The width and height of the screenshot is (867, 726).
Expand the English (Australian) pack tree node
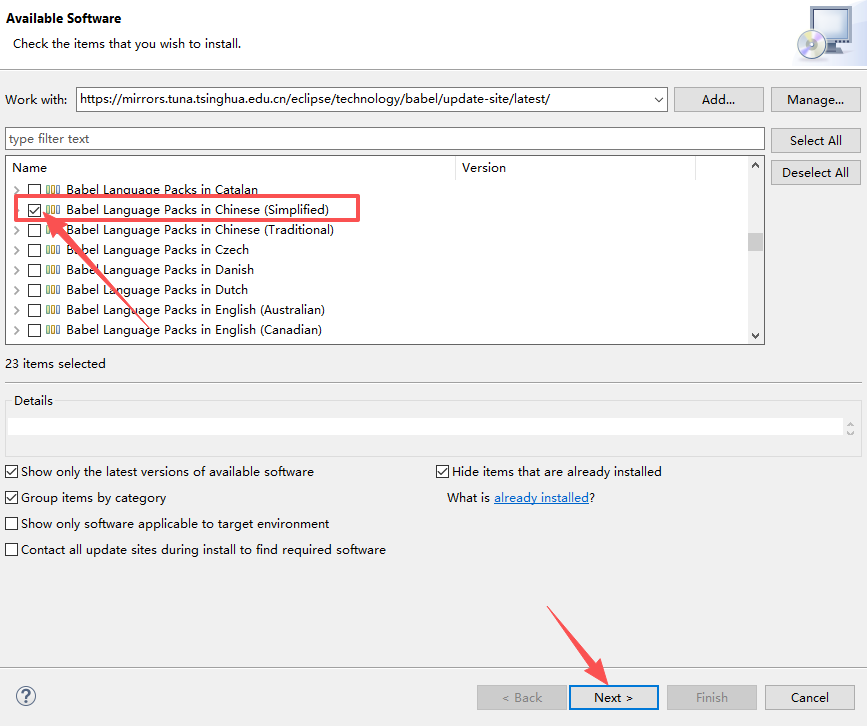coord(17,310)
